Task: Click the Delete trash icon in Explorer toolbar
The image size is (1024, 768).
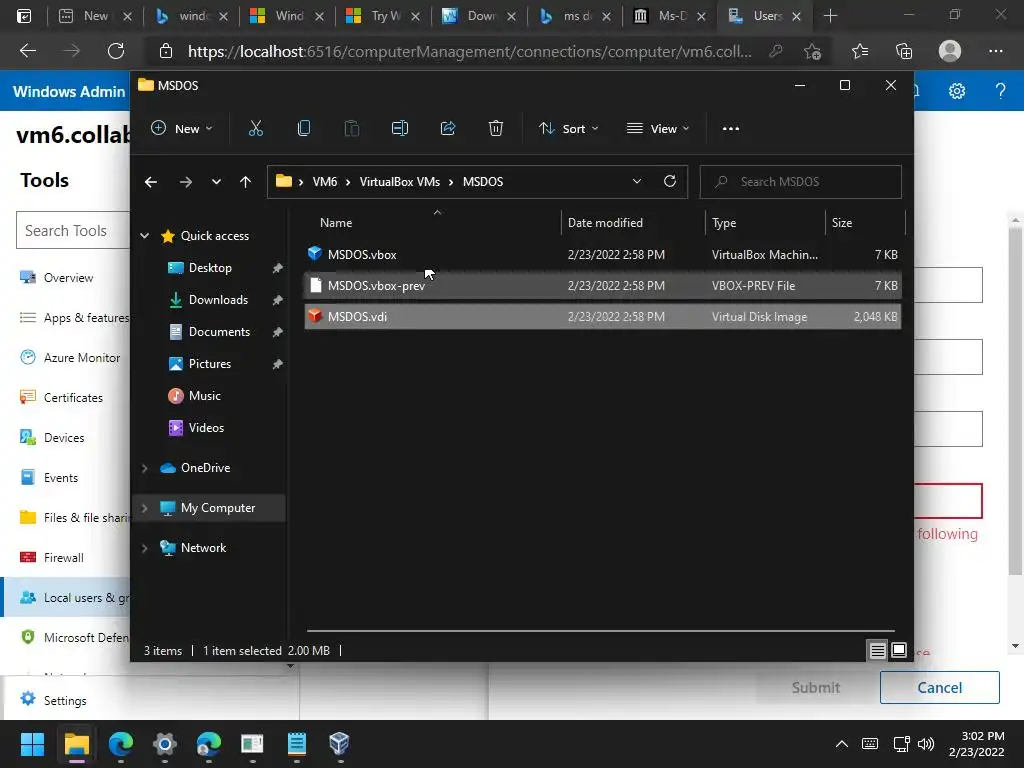Action: [x=496, y=129]
